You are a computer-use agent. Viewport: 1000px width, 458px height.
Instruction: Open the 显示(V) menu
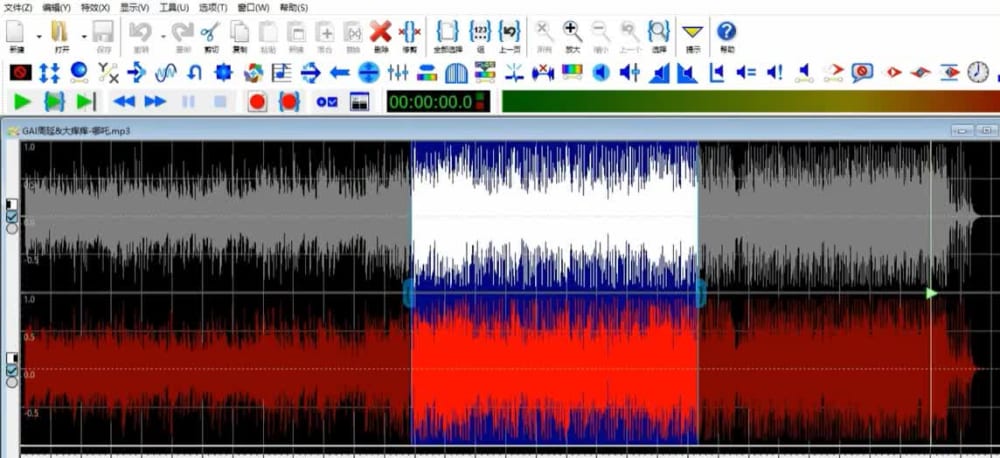(x=135, y=8)
